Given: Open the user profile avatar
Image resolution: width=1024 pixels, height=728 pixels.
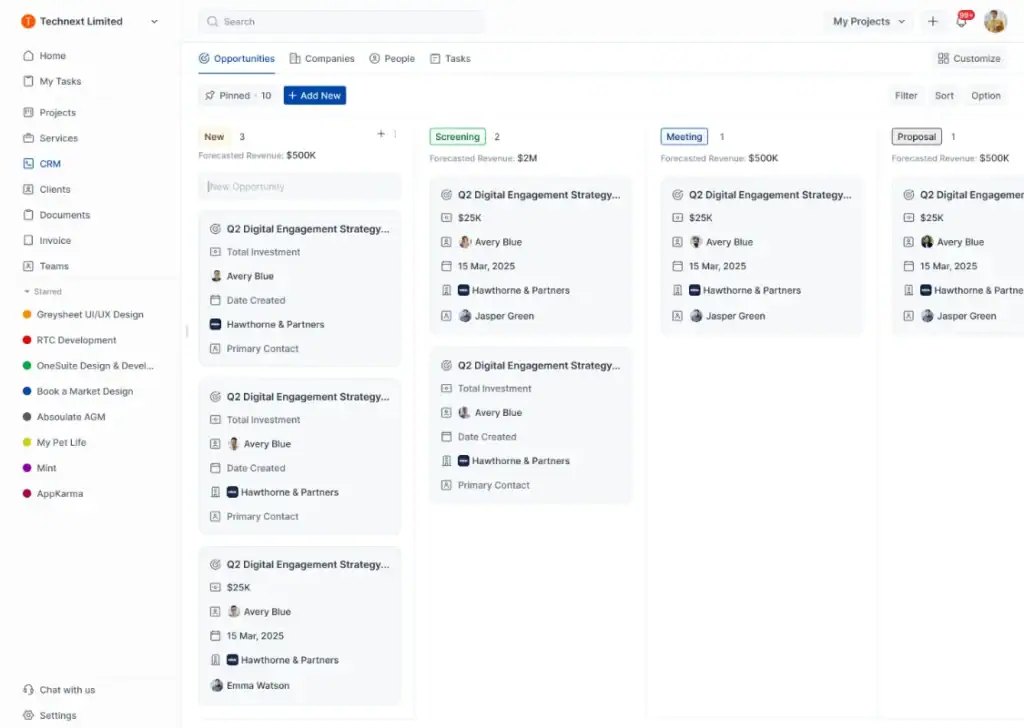Looking at the screenshot, I should click(x=995, y=21).
